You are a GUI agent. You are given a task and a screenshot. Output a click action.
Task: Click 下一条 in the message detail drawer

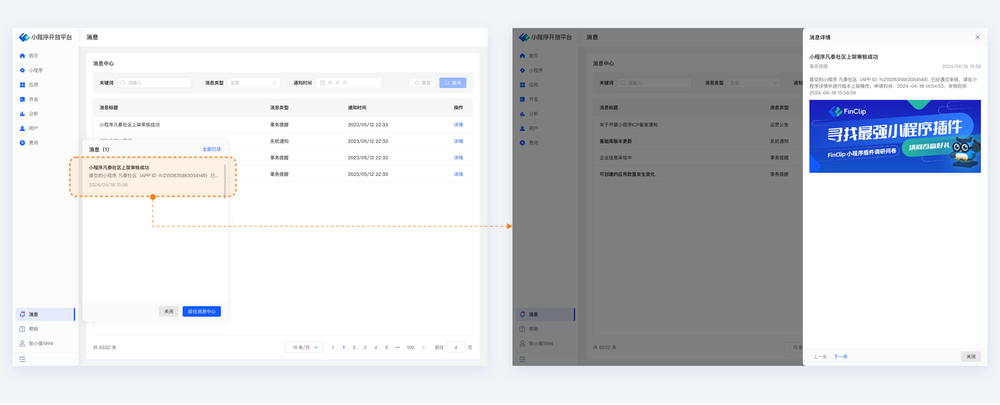coord(840,356)
